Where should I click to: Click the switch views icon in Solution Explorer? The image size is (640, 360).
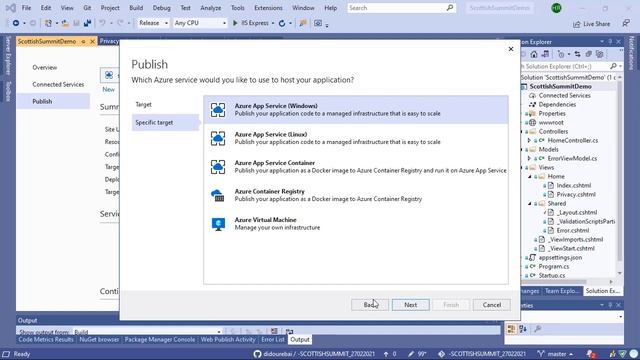tap(545, 54)
